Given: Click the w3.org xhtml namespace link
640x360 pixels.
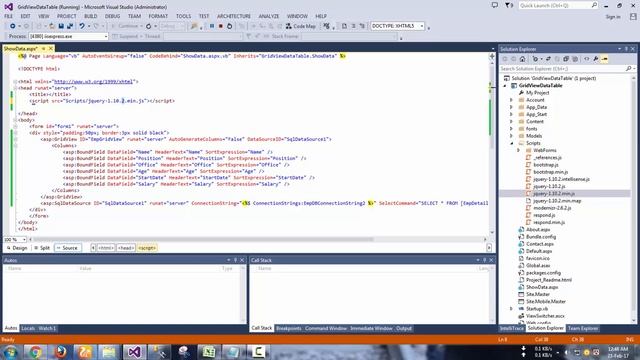Looking at the screenshot, I should 93,82.
